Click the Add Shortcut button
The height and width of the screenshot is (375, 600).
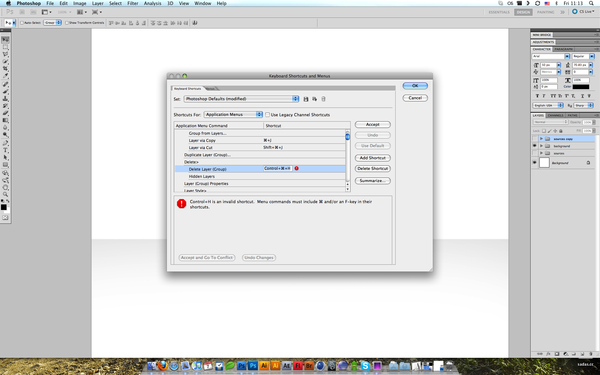[x=372, y=158]
